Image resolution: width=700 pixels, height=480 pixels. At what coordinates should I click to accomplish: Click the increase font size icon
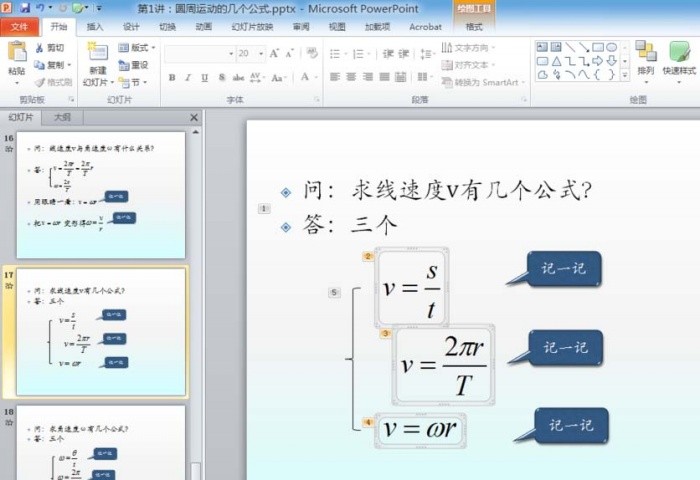(x=274, y=54)
